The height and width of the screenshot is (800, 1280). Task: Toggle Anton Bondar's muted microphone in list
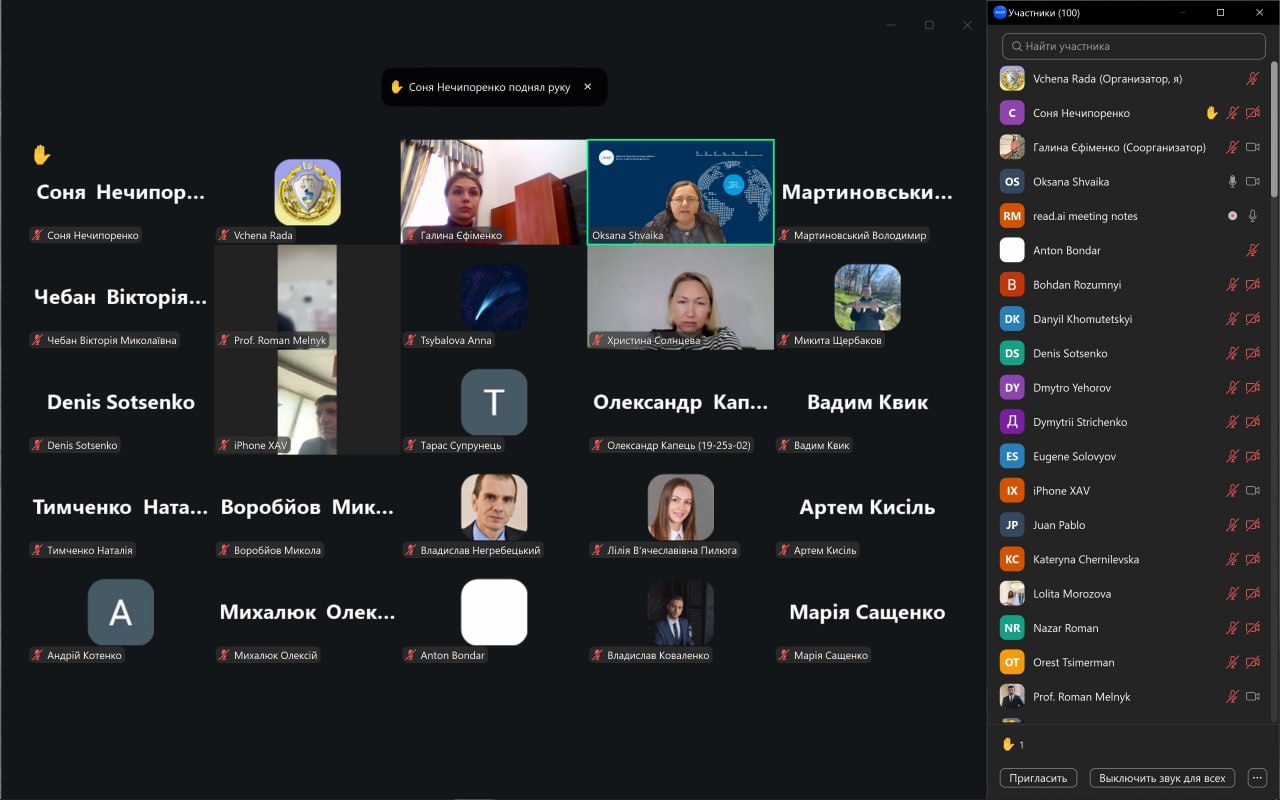click(x=1252, y=251)
